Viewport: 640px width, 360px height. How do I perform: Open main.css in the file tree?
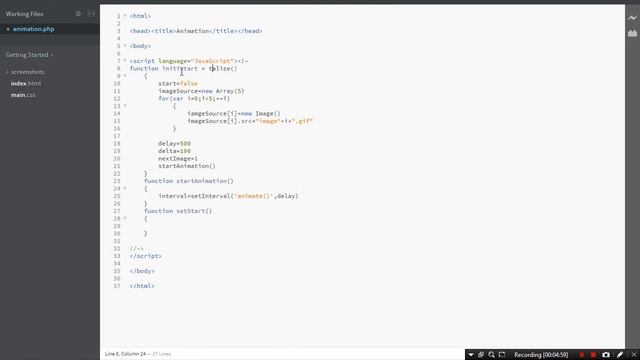click(23, 95)
